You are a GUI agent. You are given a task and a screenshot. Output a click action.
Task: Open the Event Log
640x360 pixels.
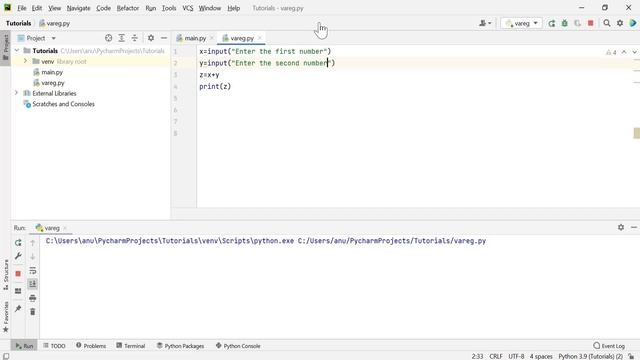point(609,346)
